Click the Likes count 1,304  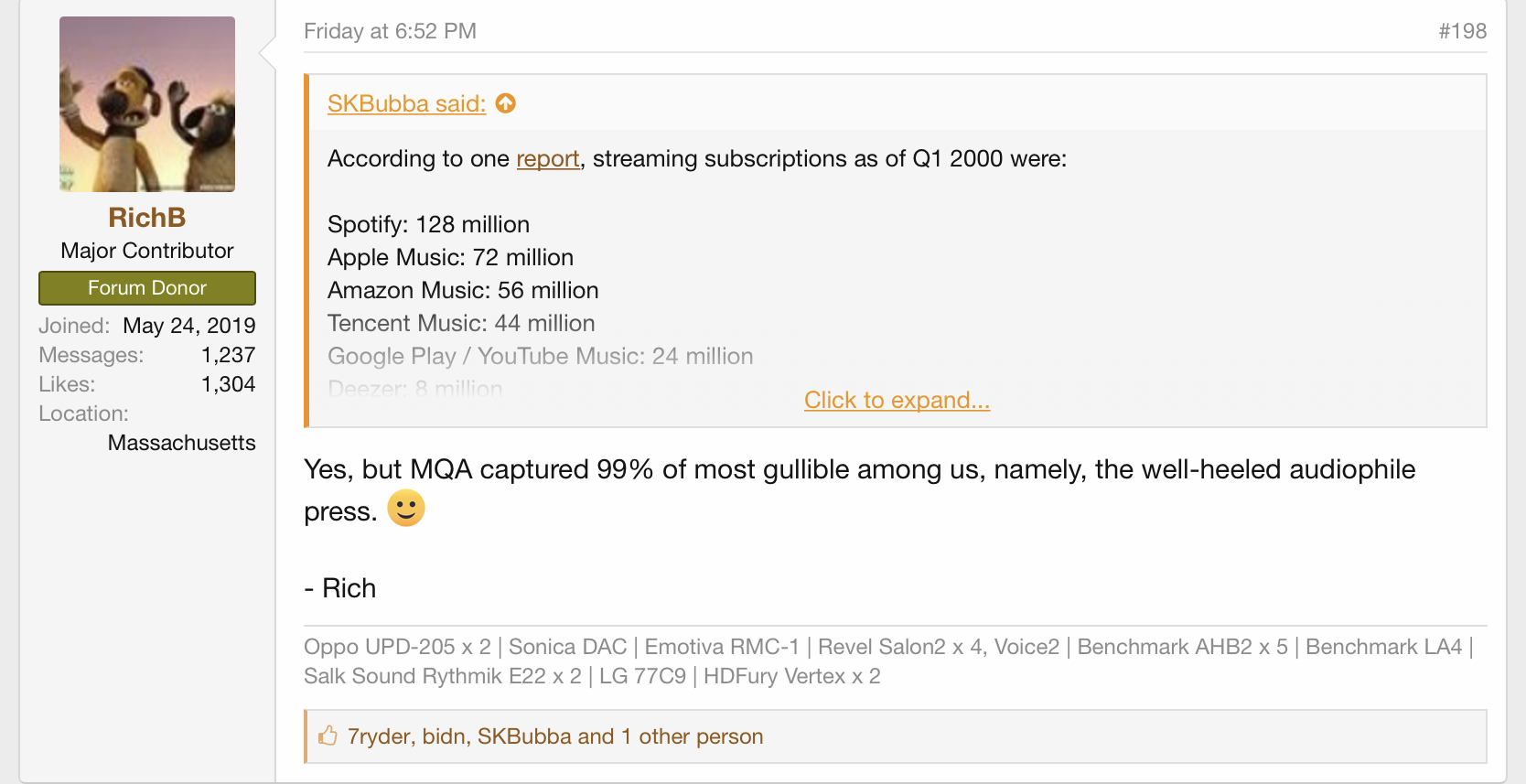pos(228,384)
